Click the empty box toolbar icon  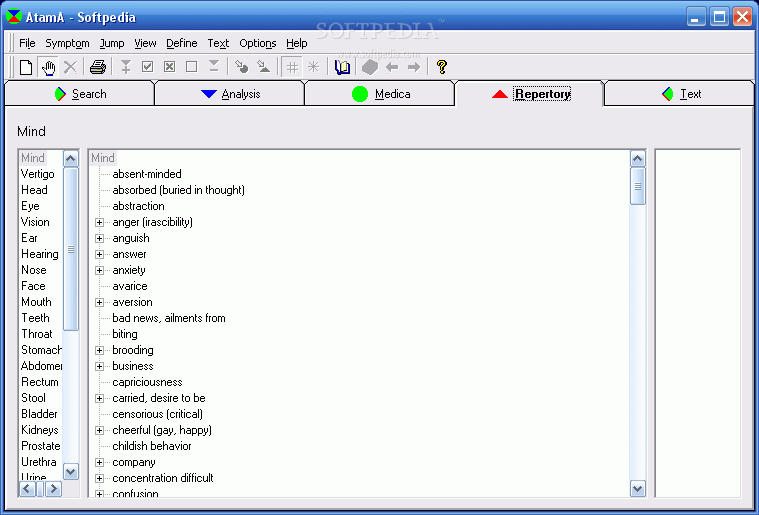tap(192, 67)
